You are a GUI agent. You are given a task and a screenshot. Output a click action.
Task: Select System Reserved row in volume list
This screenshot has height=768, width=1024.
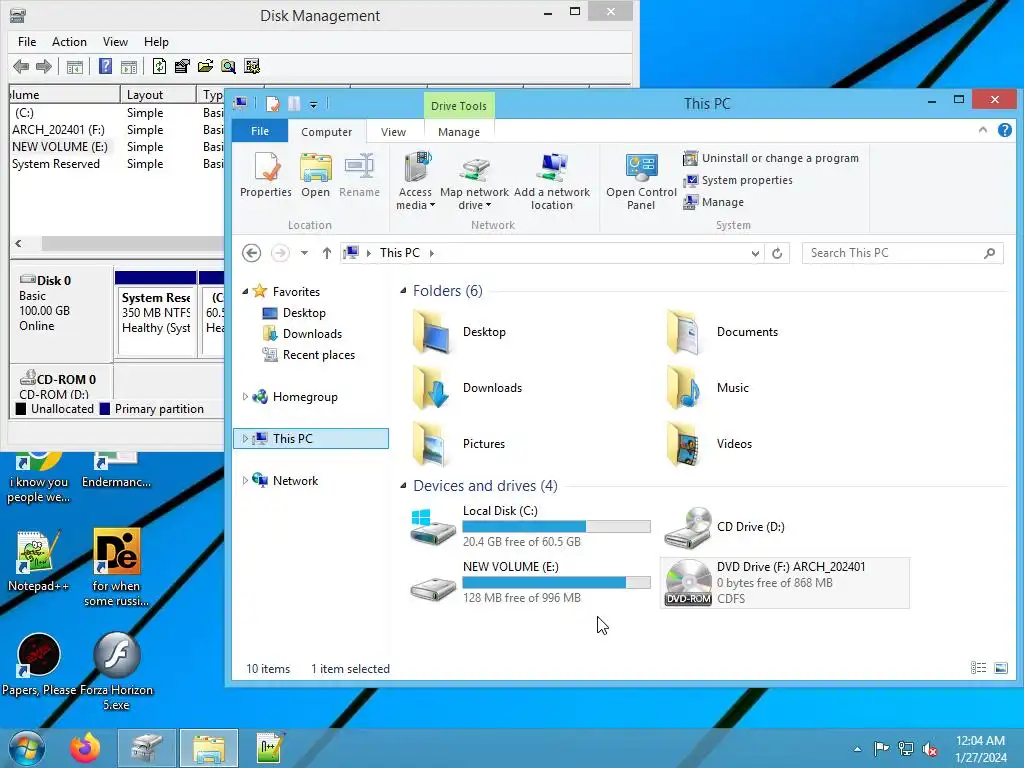(56, 164)
